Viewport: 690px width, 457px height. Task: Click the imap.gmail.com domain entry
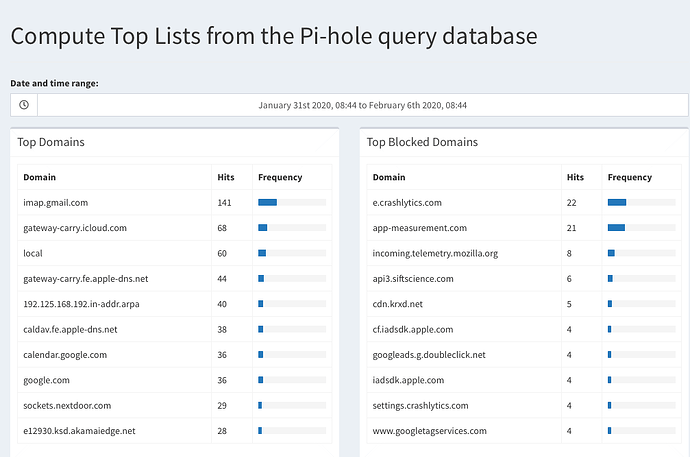point(56,203)
